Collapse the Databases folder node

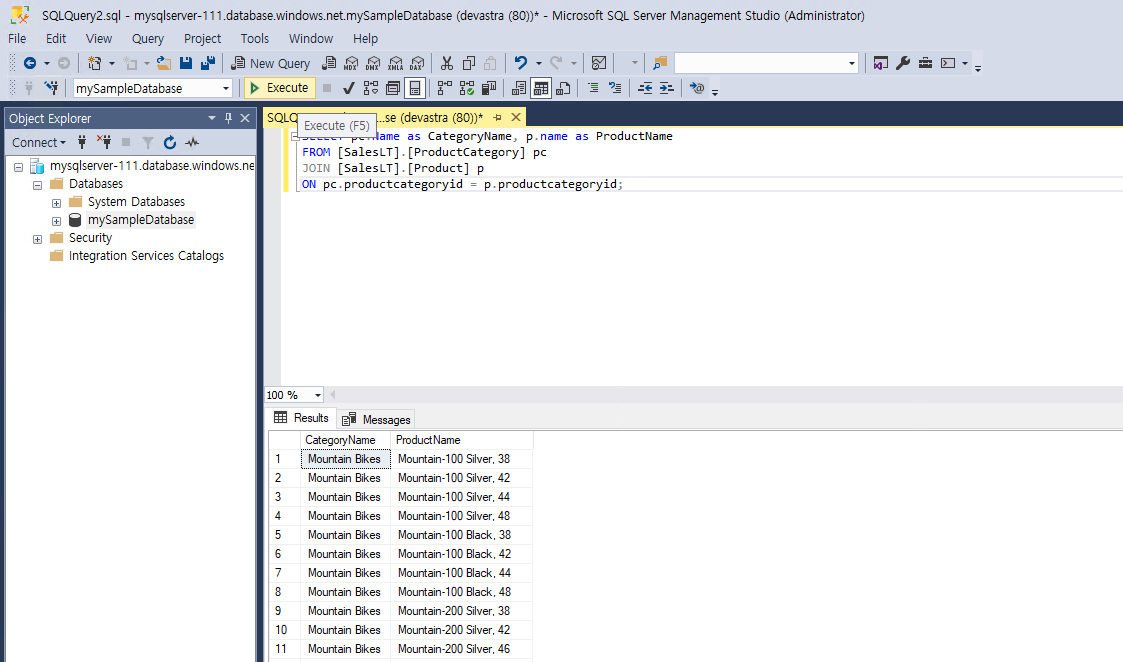37,186
